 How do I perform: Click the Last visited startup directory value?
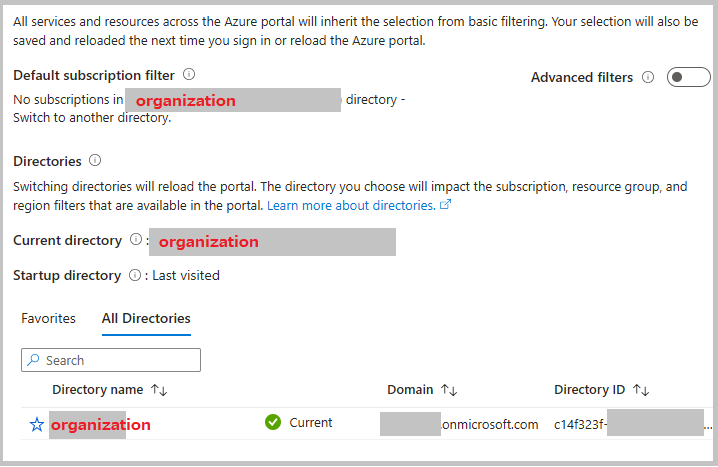coord(186,275)
